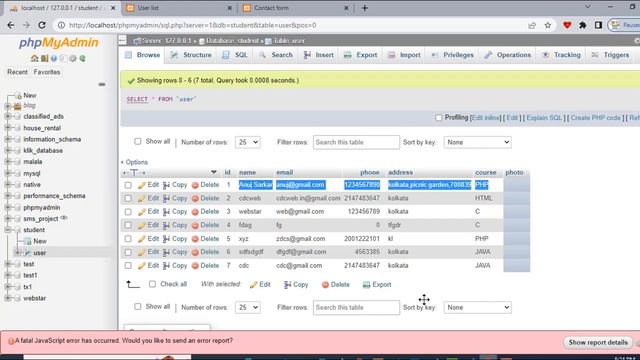Click the browser back arrow
Viewport: 640px width, 360px height.
tap(11, 25)
